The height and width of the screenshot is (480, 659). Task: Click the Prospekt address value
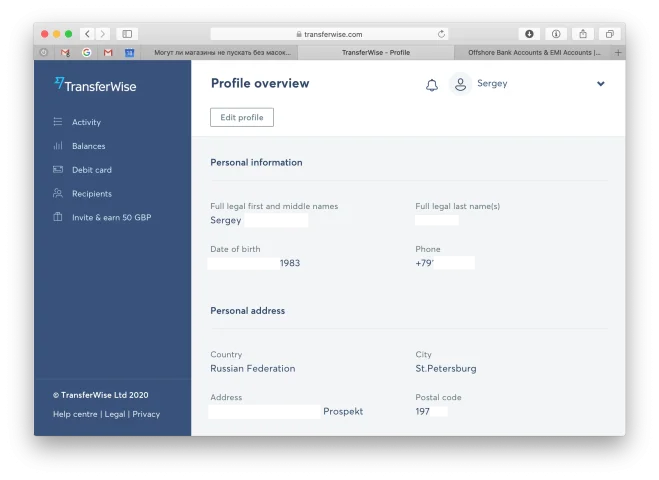(343, 411)
